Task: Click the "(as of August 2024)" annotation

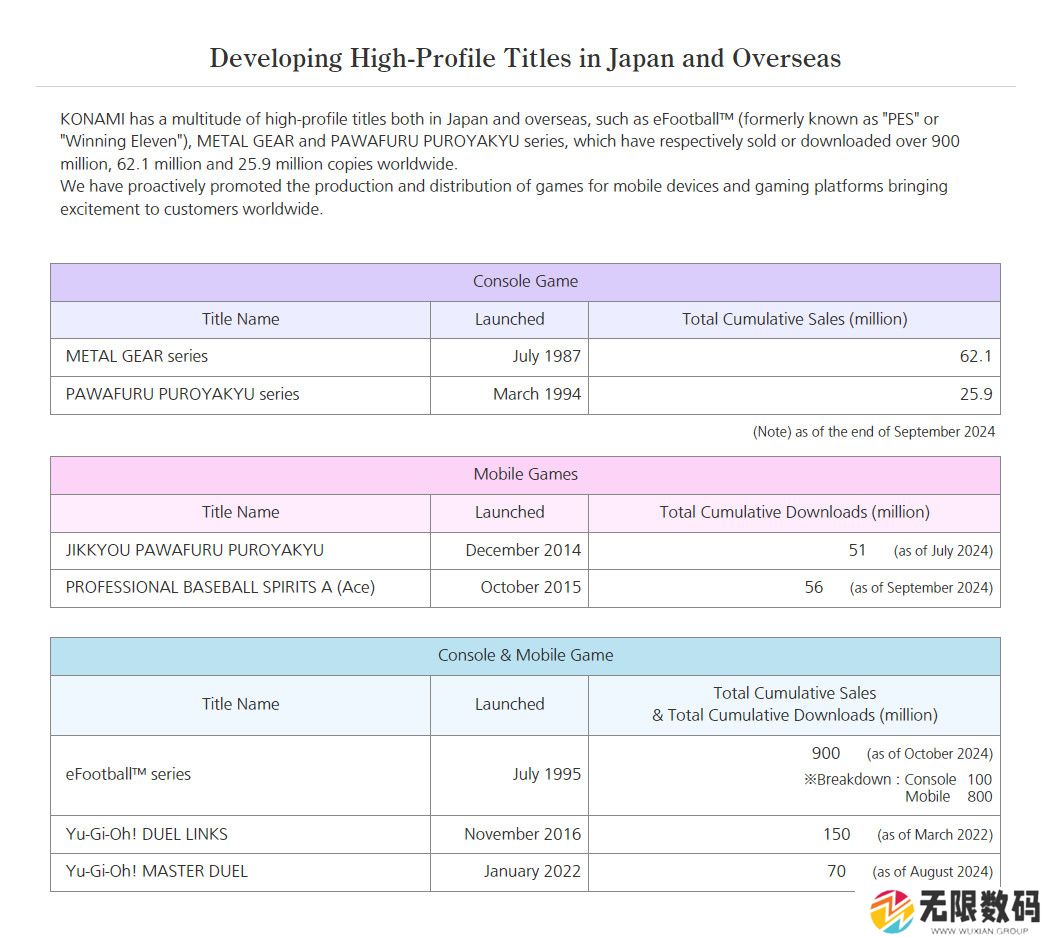Action: 933,872
